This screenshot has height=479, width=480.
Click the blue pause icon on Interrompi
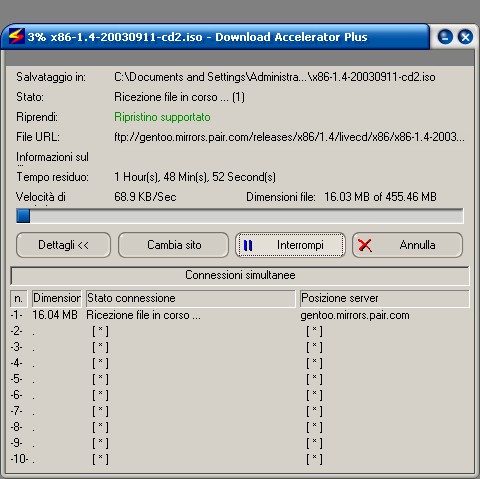coord(248,245)
